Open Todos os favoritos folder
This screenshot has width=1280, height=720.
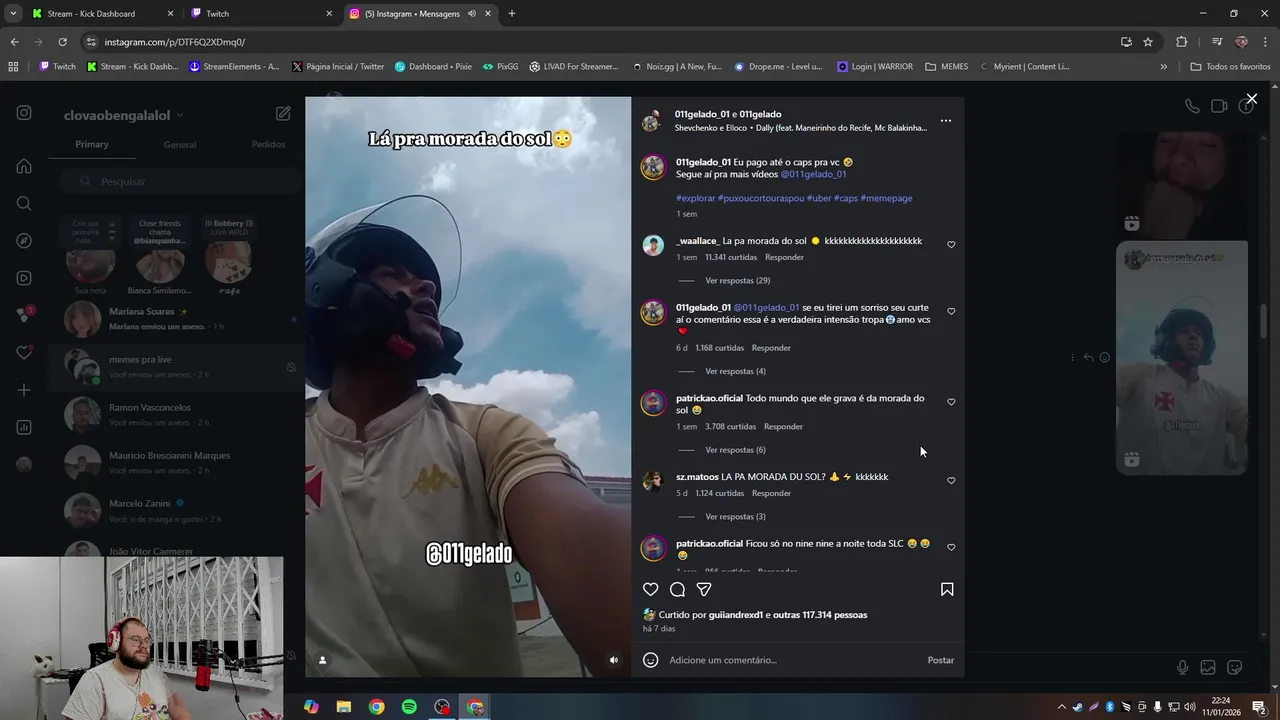pyautogui.click(x=1230, y=67)
